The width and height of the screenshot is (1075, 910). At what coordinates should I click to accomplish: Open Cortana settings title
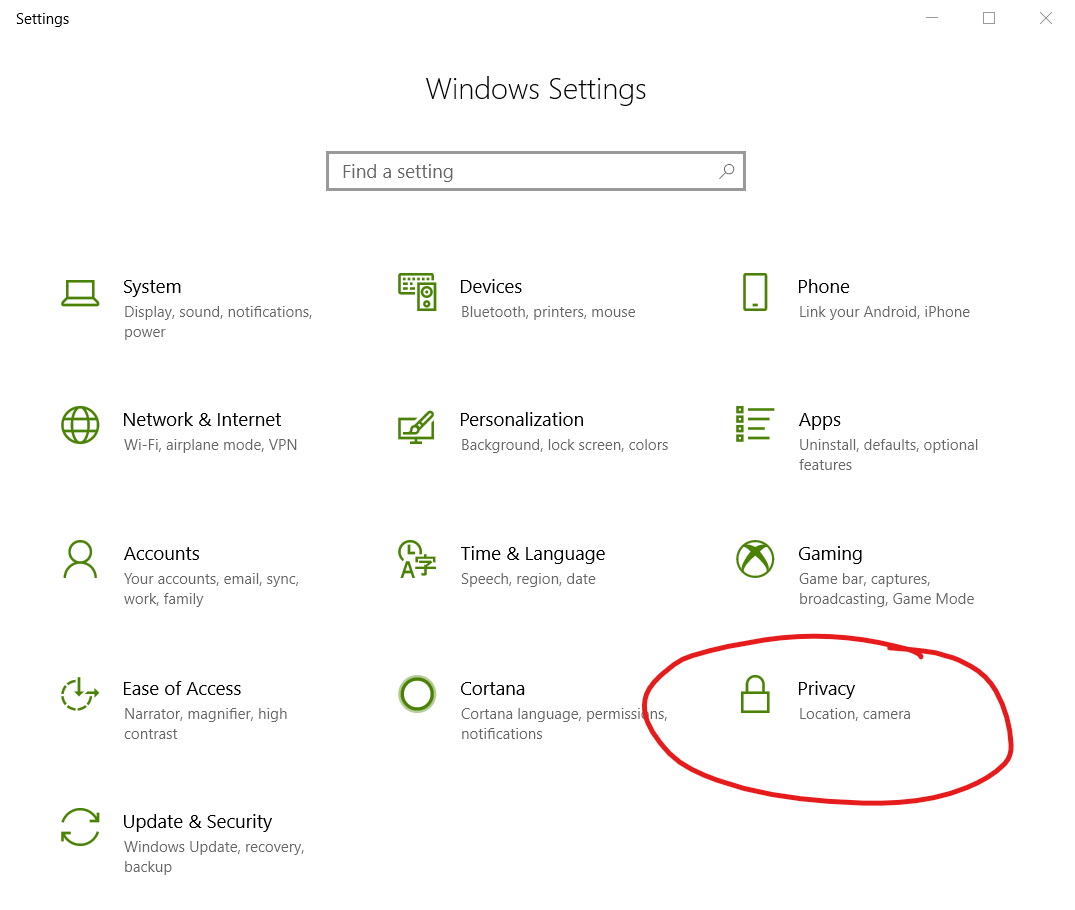[492, 689]
